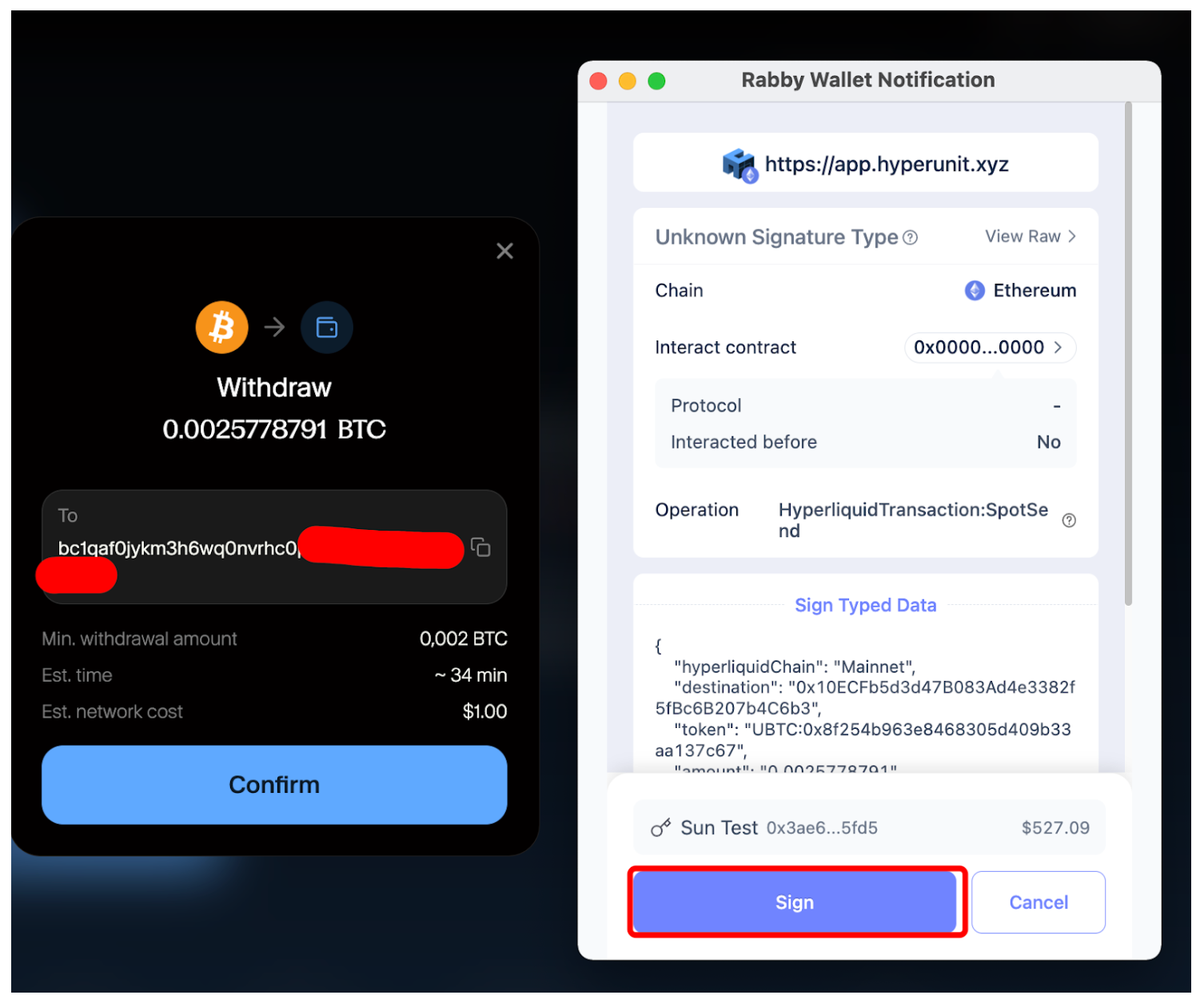Click the hyperunit site logo icon
Image resolution: width=1204 pixels, height=1007 pixels.
pyautogui.click(x=740, y=165)
